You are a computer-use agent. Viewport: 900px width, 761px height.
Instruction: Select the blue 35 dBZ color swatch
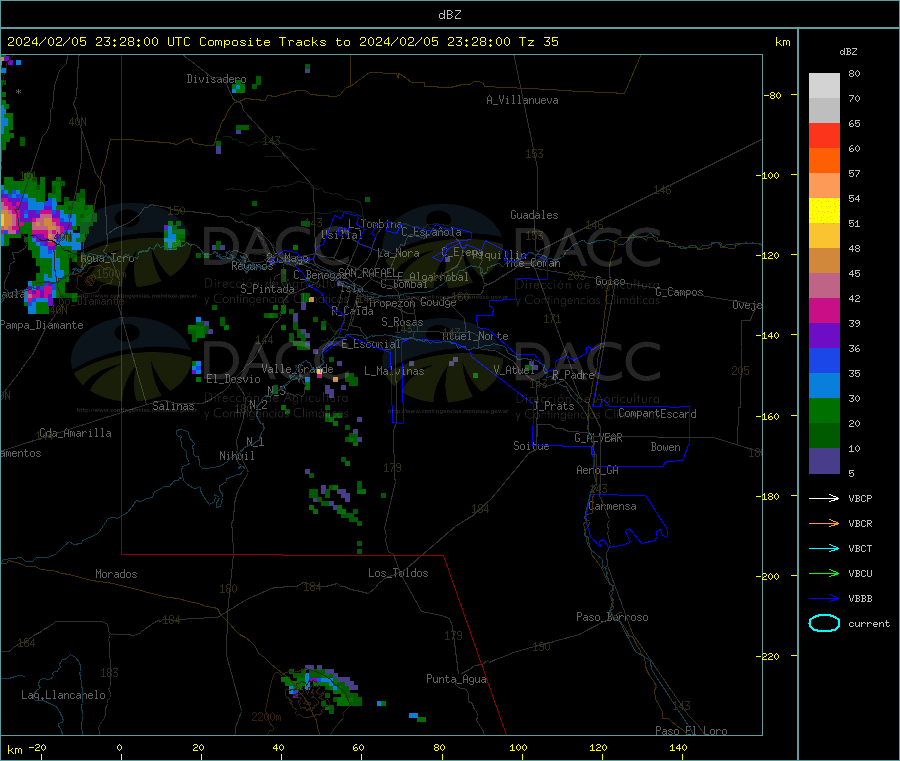tap(824, 360)
